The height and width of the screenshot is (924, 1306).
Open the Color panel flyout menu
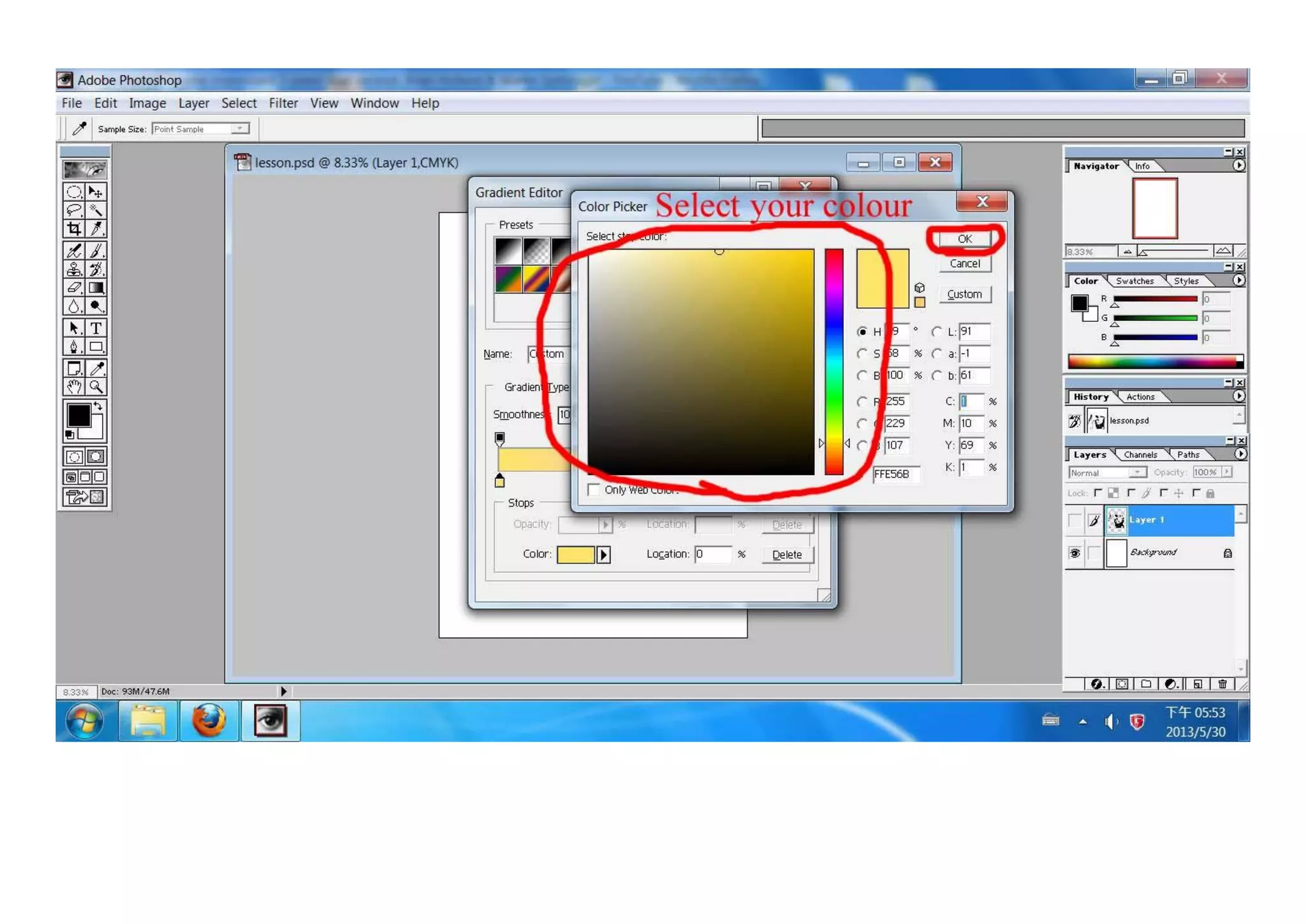1239,281
